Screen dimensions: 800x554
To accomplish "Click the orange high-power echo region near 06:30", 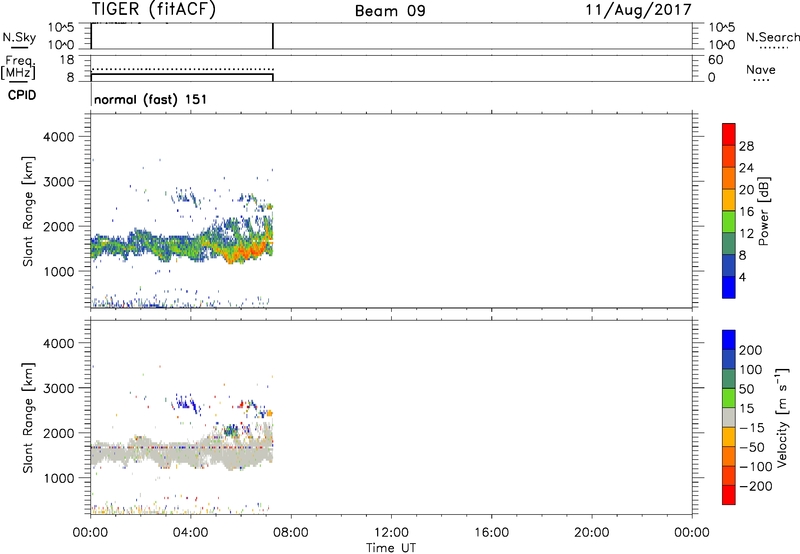I will tap(250, 251).
